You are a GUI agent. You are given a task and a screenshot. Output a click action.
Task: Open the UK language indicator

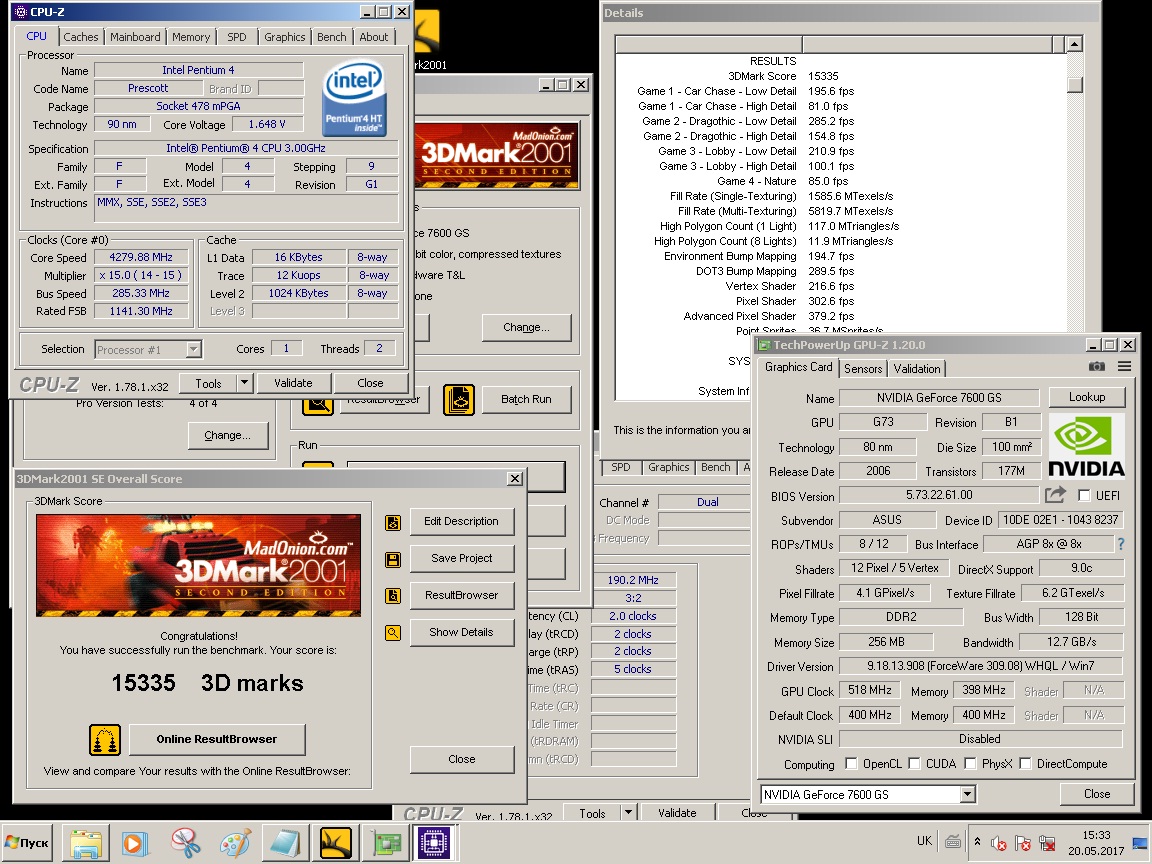[x=924, y=841]
